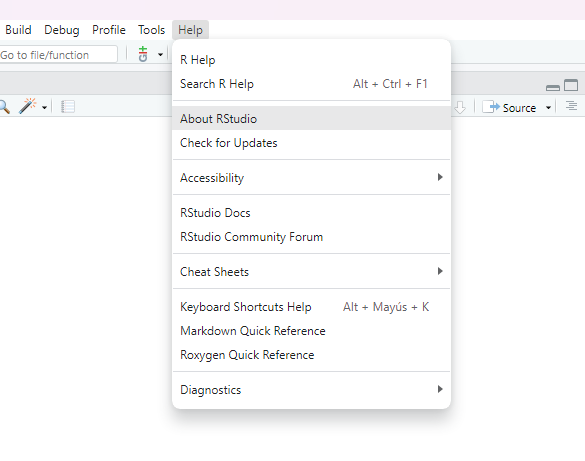
Task: Select About RStudio menu entry
Action: coord(312,118)
